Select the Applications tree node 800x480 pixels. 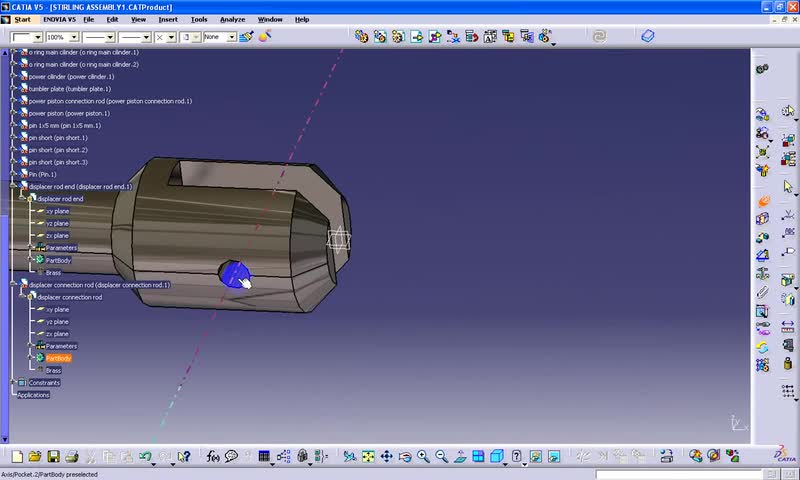click(x=33, y=395)
